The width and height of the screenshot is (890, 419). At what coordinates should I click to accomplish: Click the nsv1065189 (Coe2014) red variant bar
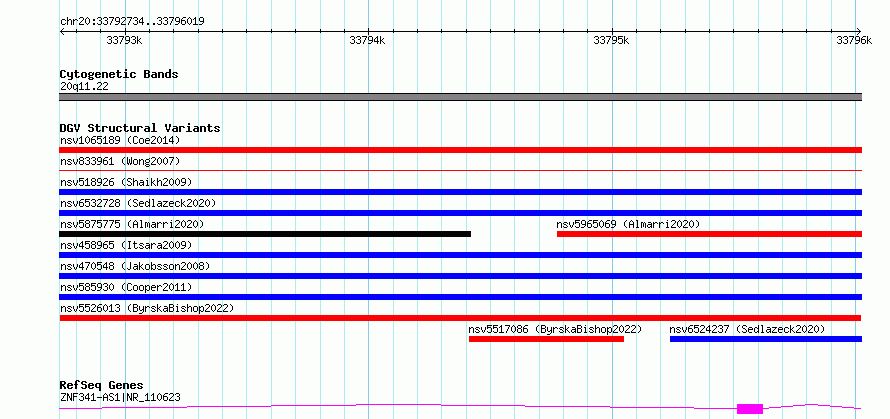[x=460, y=150]
